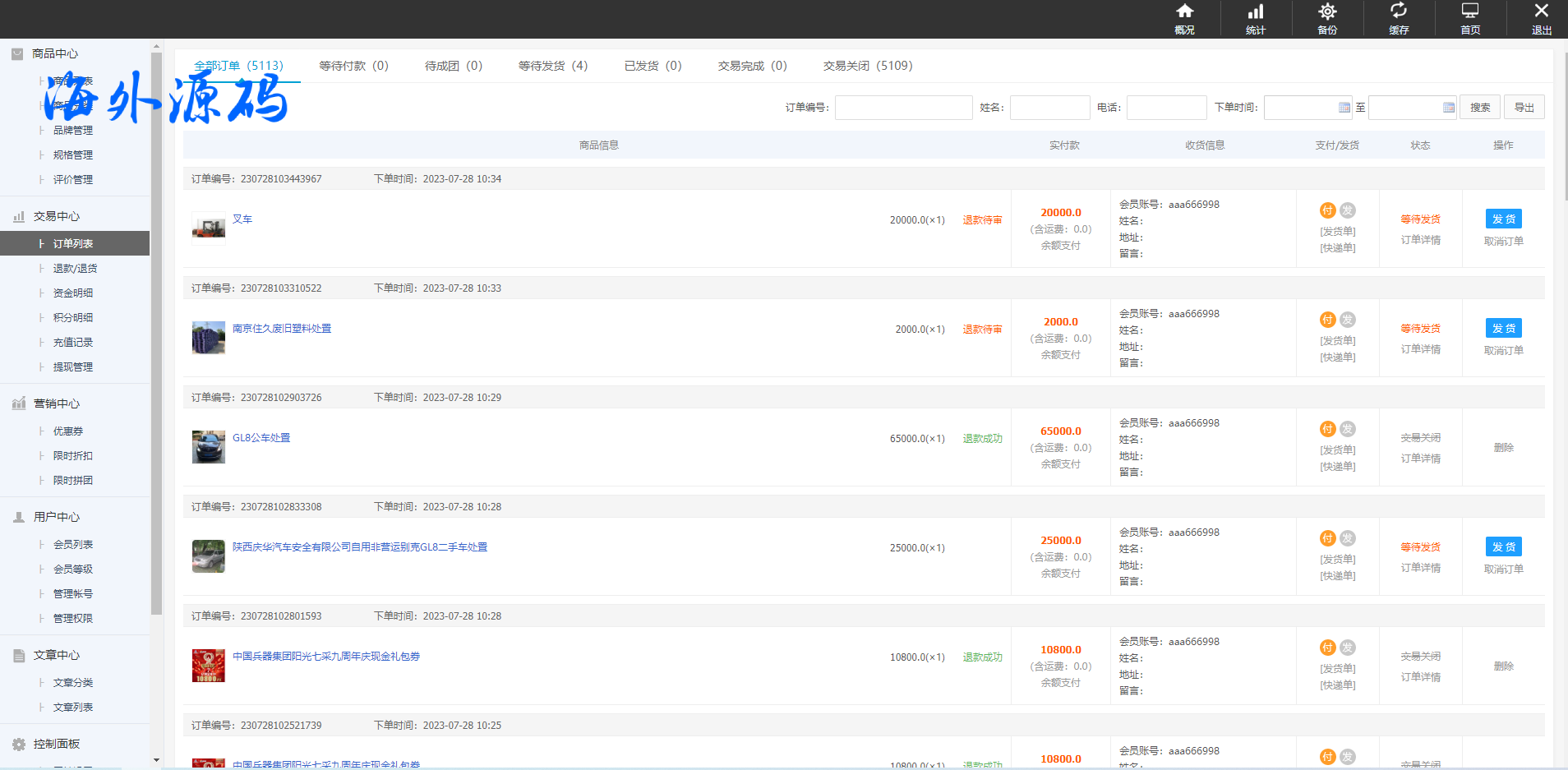1568x770 pixels.
Task: Switch to the 等待发货 (4) tab
Action: point(553,66)
